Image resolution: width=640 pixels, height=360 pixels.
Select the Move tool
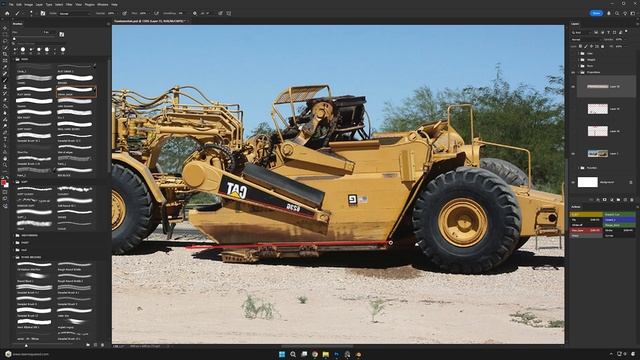[x=5, y=28]
